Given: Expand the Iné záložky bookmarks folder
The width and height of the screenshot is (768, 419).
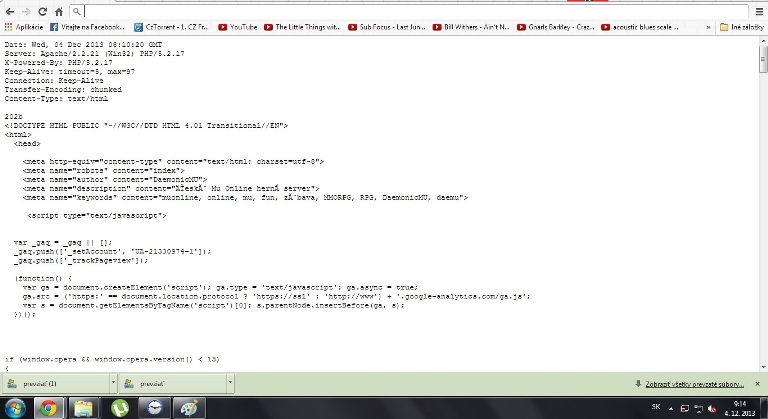Looking at the screenshot, I should pos(743,28).
